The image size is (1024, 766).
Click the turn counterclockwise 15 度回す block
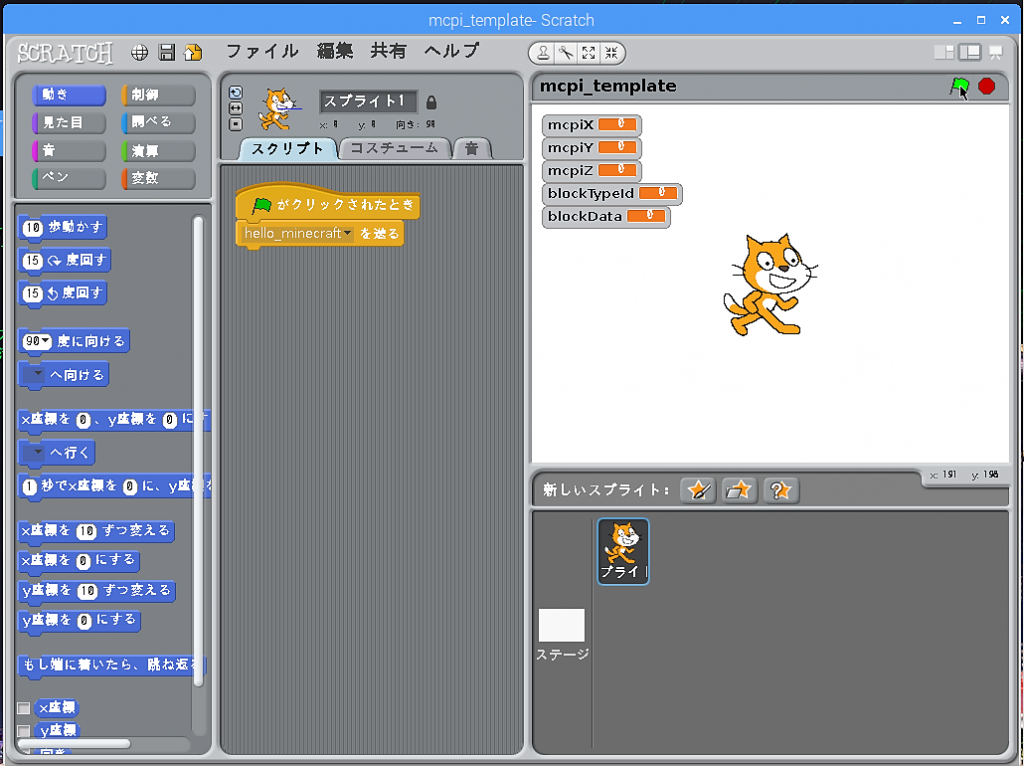63,293
